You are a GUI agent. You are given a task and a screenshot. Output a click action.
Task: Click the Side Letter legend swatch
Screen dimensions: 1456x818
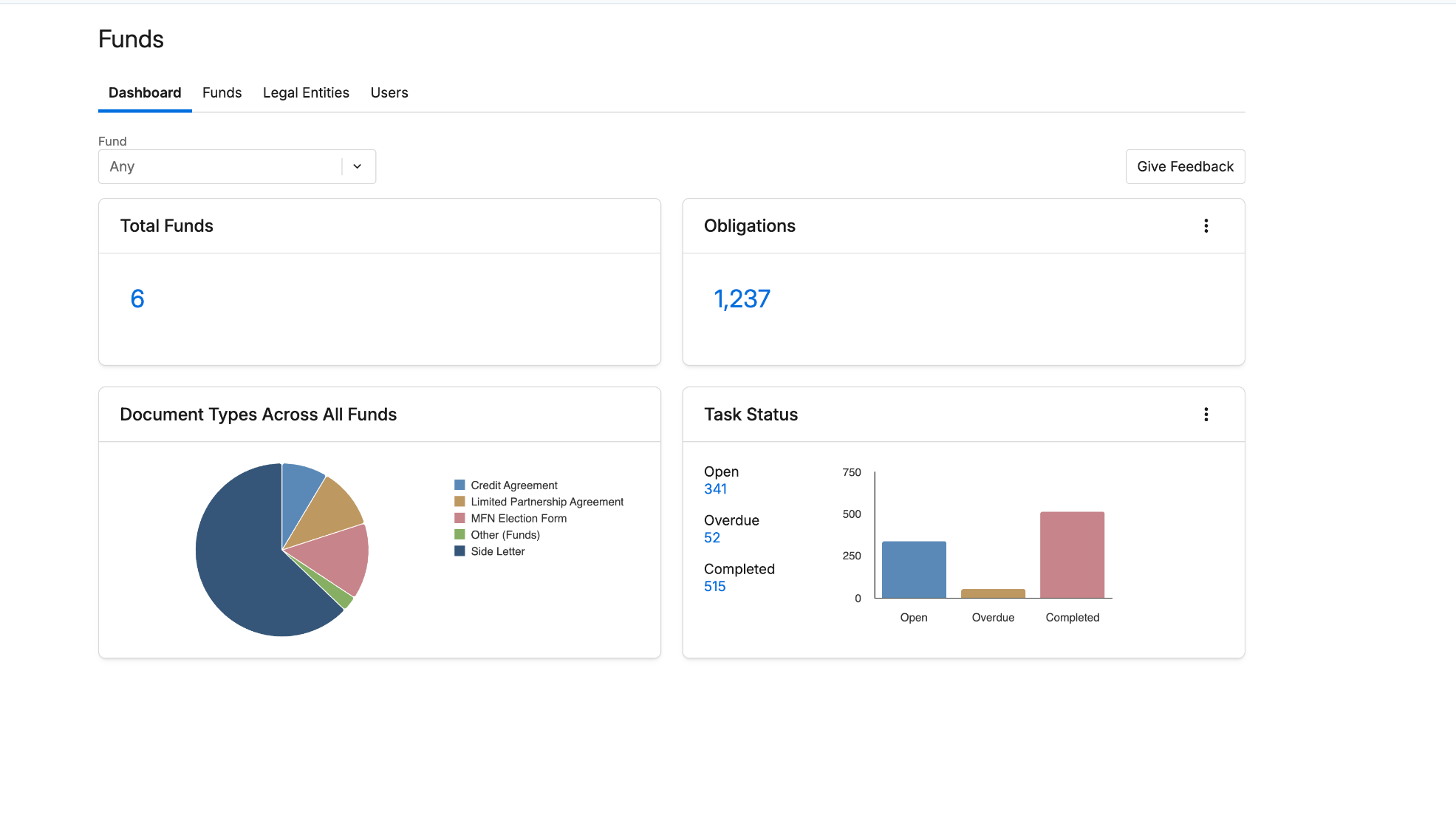pyautogui.click(x=459, y=551)
